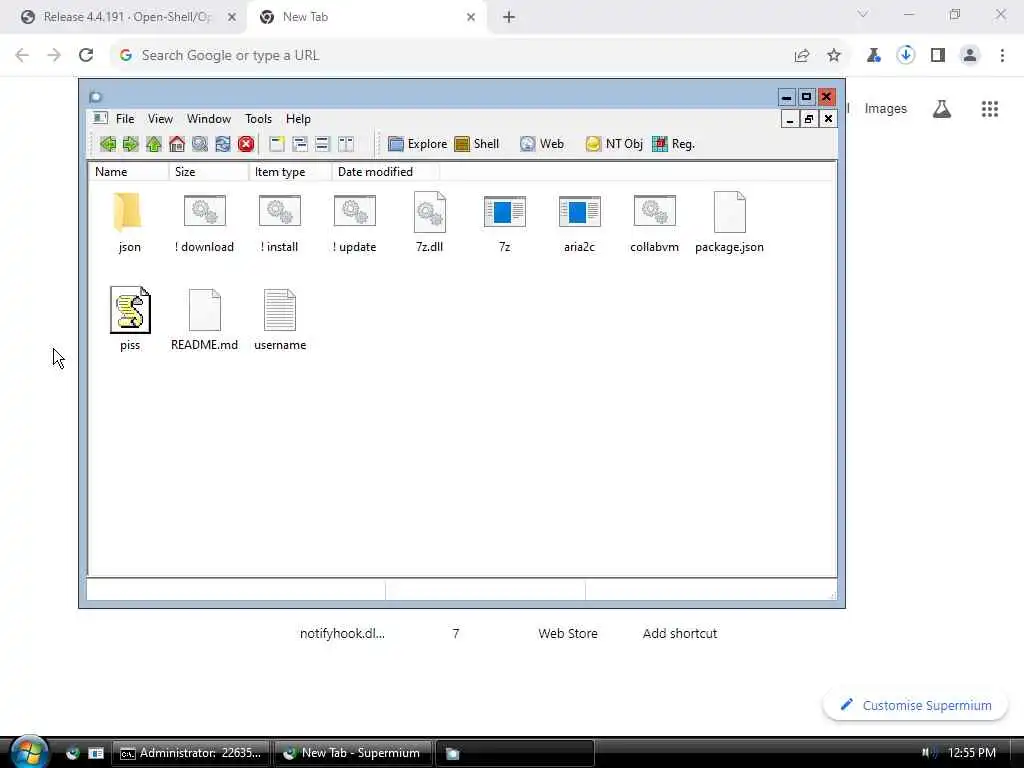Select the README.md file
This screenshot has width=1024, height=768.
pyautogui.click(x=204, y=319)
